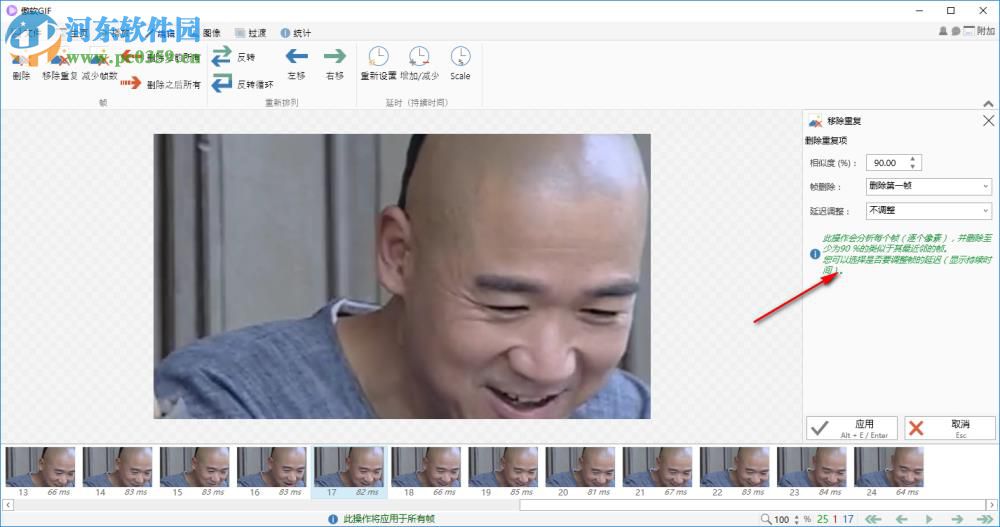
Task: Click the zoom magnifier icon in status bar
Action: [x=766, y=519]
